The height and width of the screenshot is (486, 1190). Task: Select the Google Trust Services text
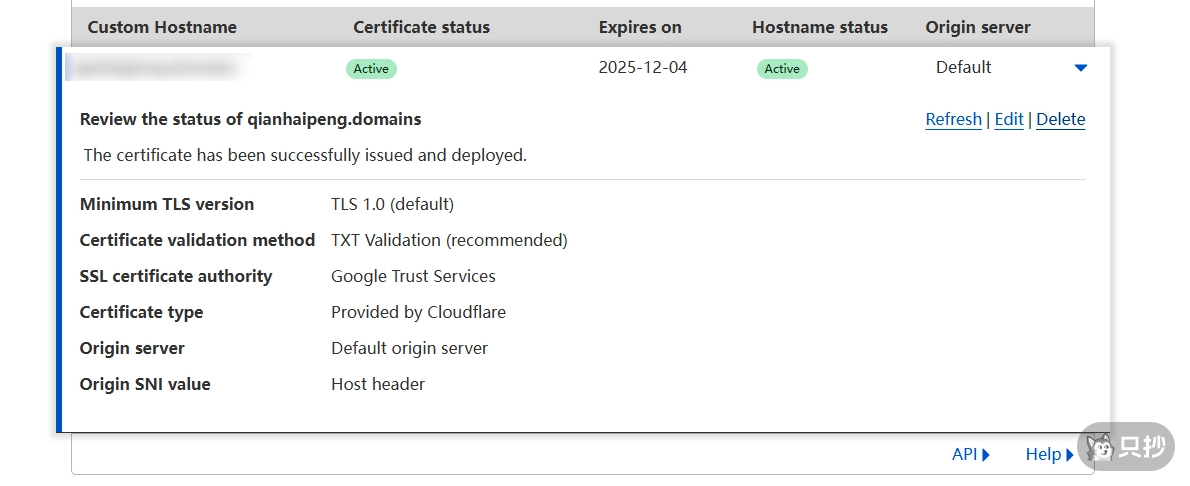point(413,276)
